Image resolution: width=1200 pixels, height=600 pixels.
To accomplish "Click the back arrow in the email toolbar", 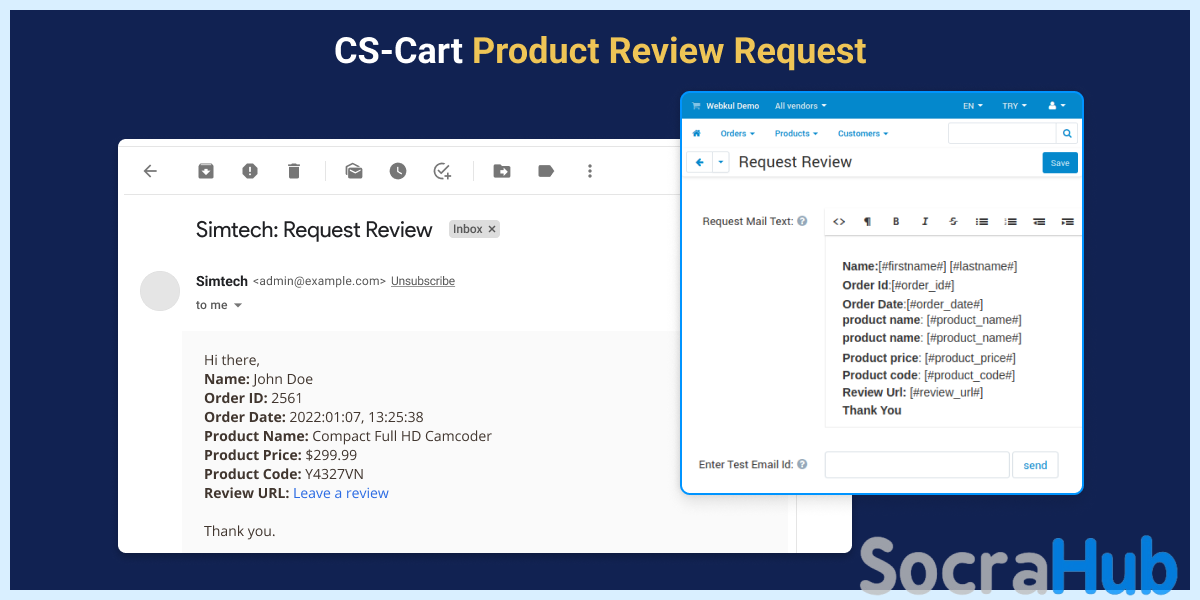I will 150,171.
